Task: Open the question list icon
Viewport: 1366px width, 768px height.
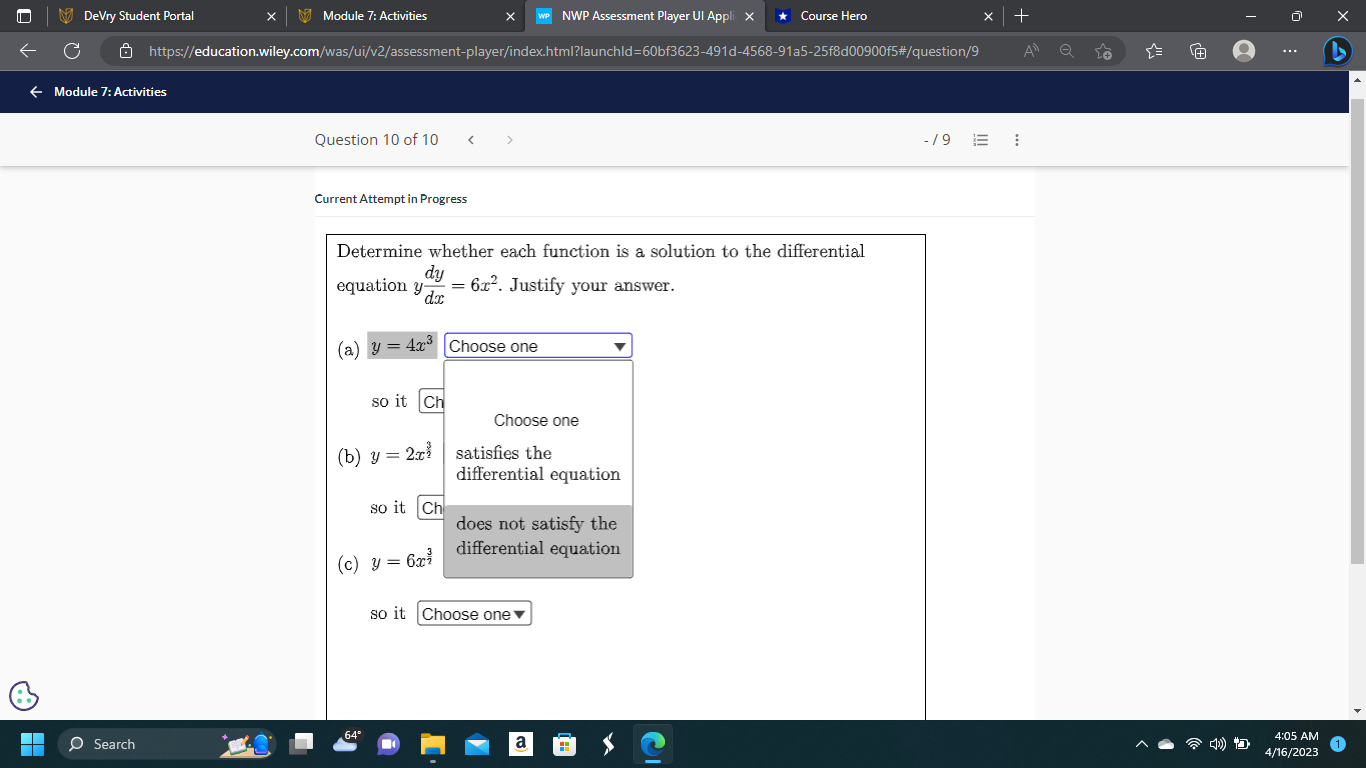Action: click(980, 140)
